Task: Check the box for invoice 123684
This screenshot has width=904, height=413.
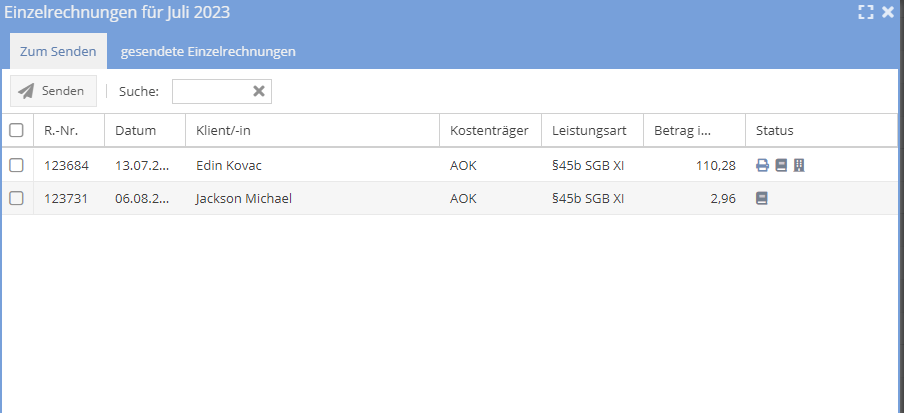Action: [16, 165]
